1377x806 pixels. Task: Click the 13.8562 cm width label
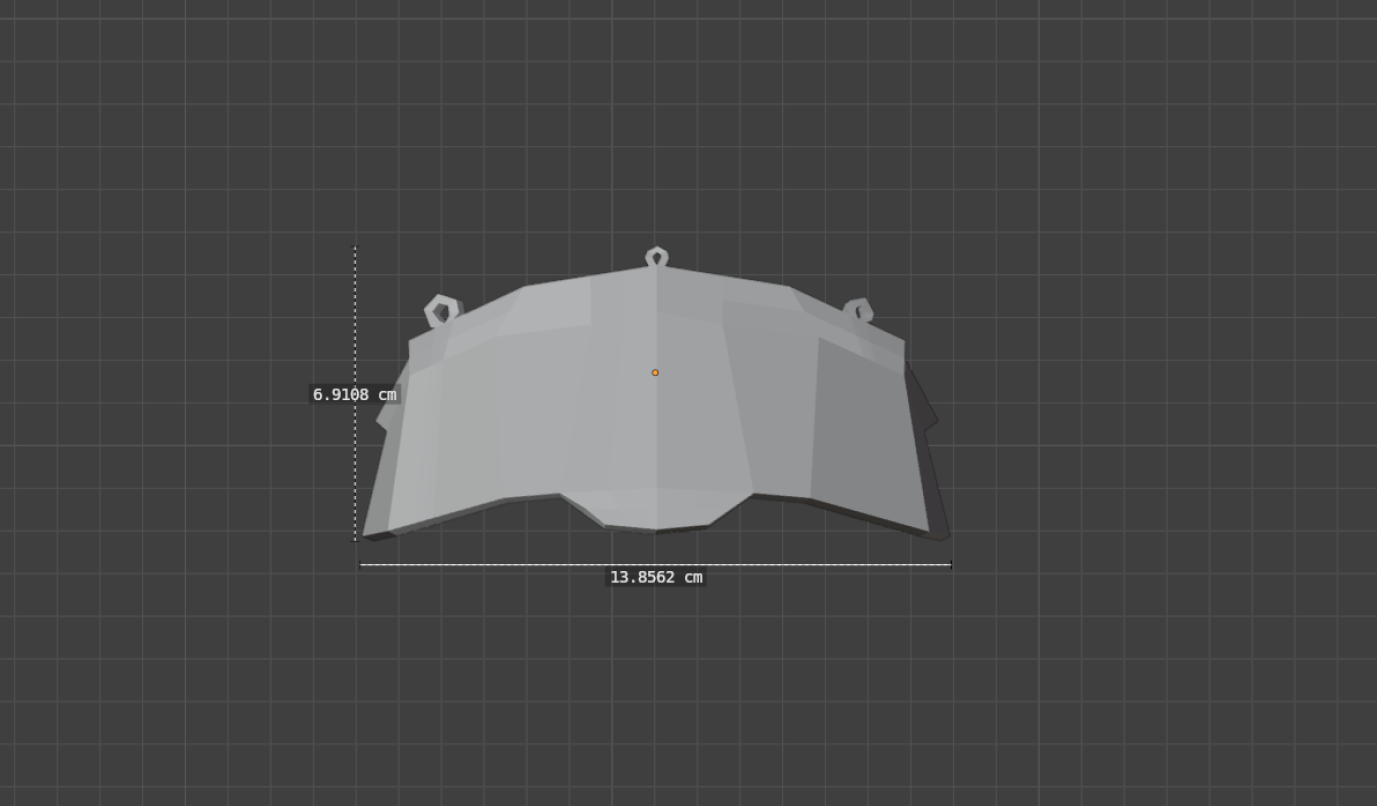point(656,577)
